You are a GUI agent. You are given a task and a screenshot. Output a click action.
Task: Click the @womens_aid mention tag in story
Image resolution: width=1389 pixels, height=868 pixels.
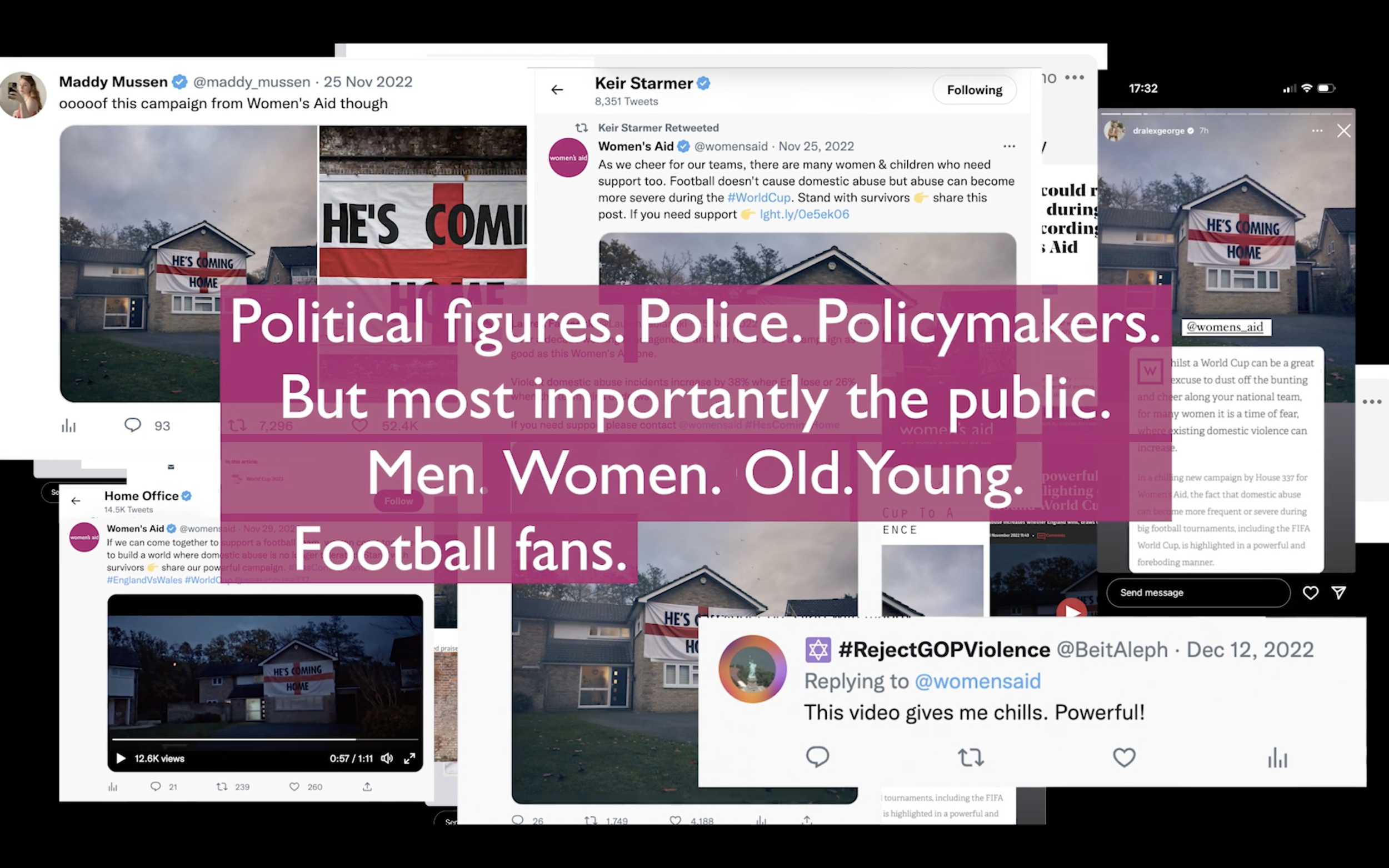[x=1225, y=327]
